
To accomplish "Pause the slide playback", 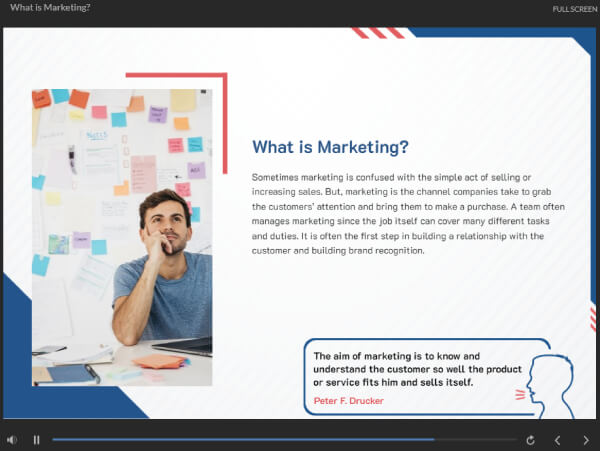I will point(36,439).
